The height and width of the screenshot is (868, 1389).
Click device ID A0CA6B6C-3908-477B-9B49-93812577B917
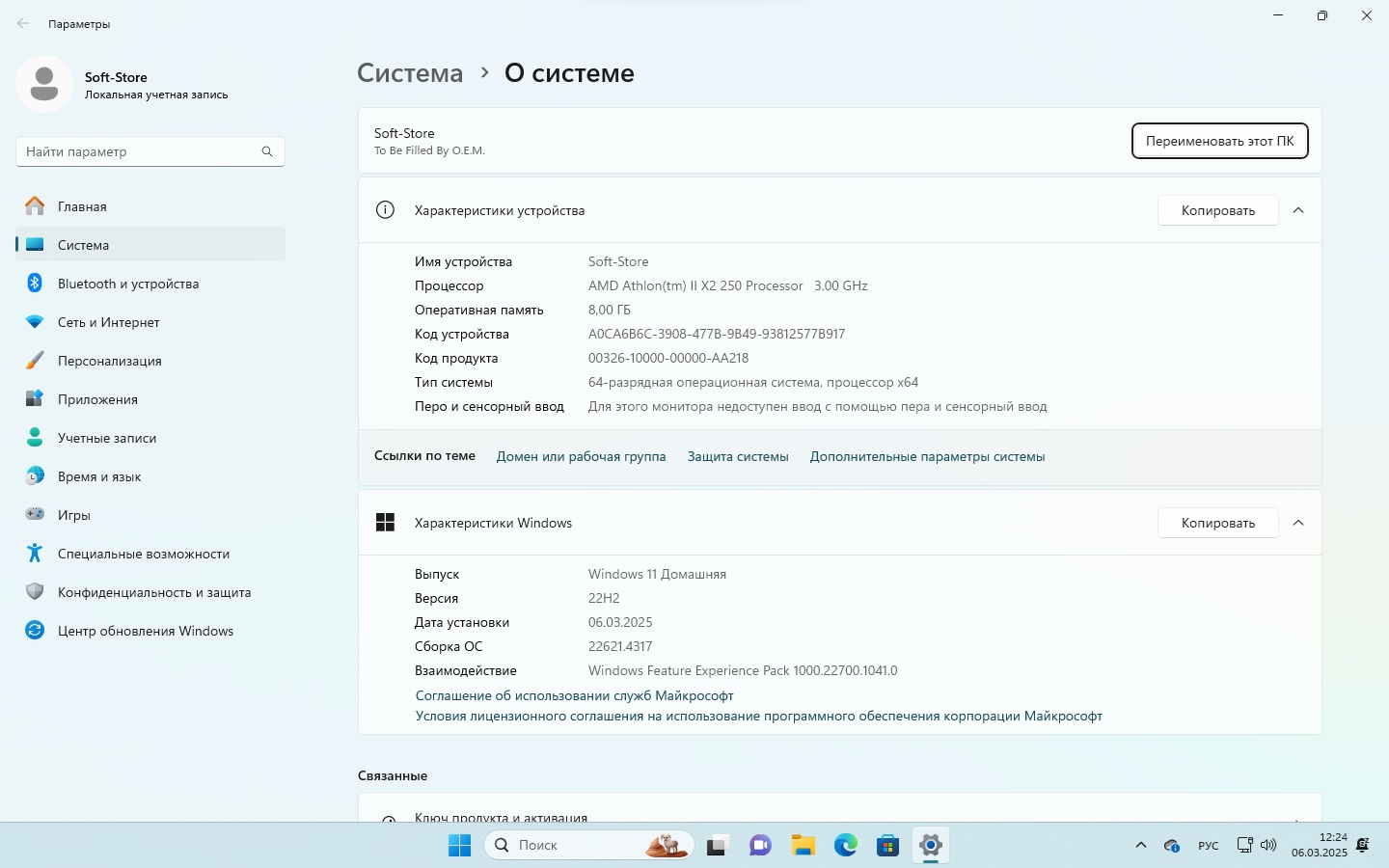pyautogui.click(x=717, y=334)
